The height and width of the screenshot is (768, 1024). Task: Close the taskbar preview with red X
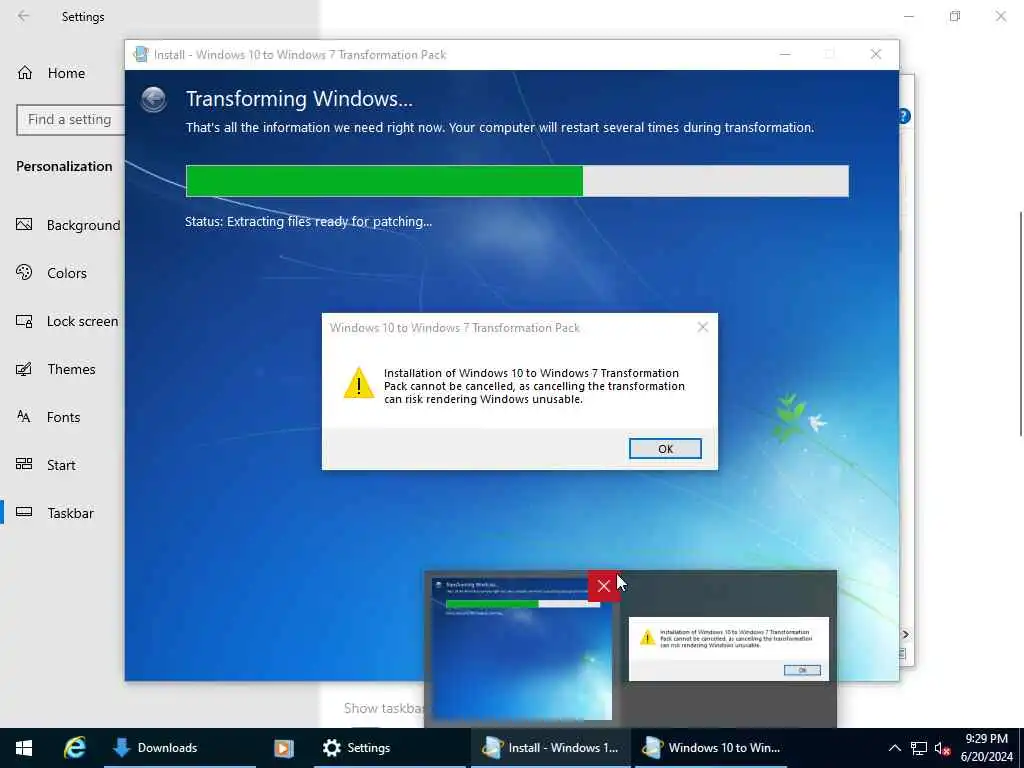pyautogui.click(x=603, y=586)
